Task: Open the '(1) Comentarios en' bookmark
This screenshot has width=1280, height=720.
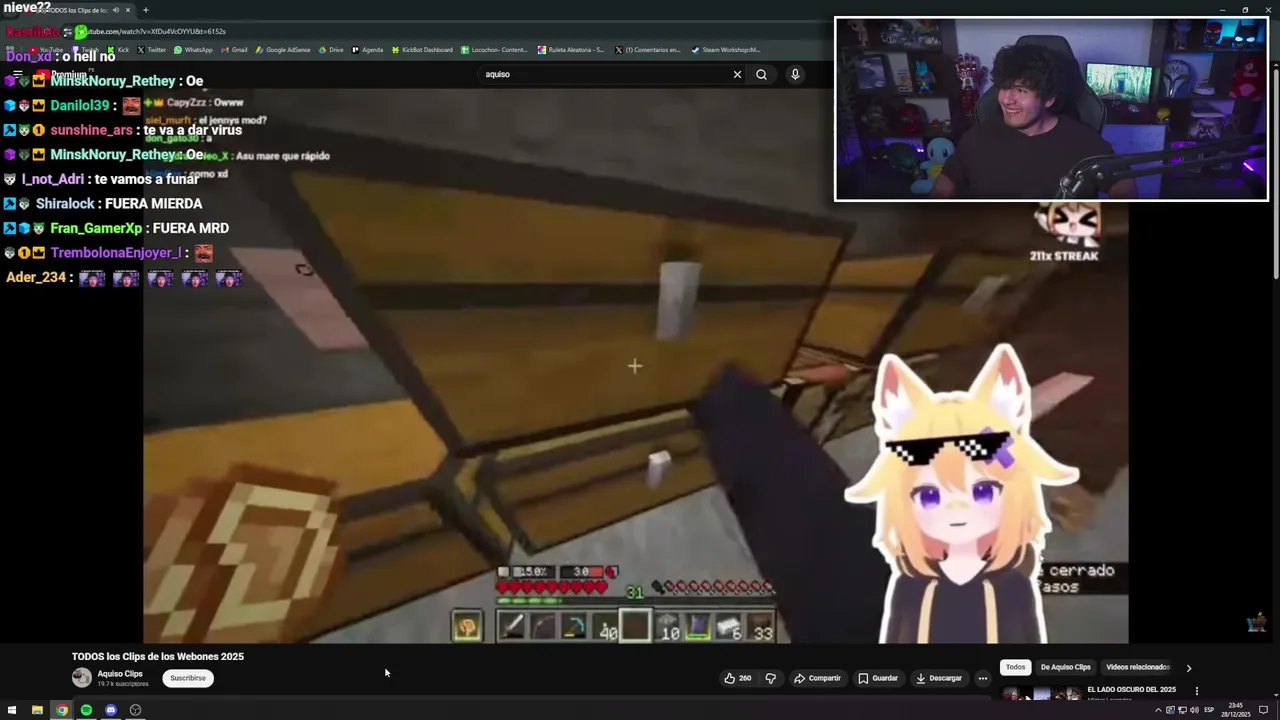Action: 648,50
